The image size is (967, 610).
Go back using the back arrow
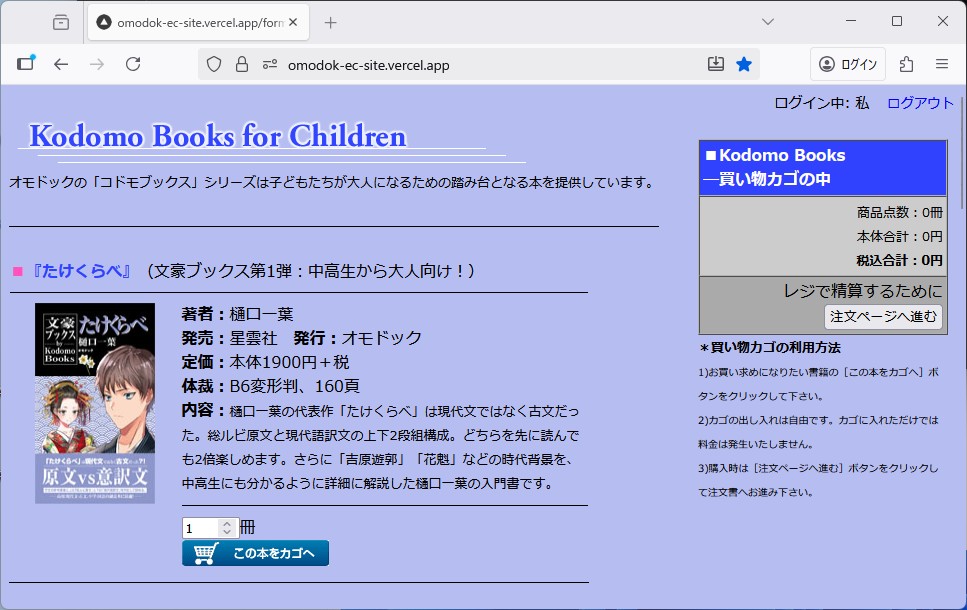click(61, 64)
